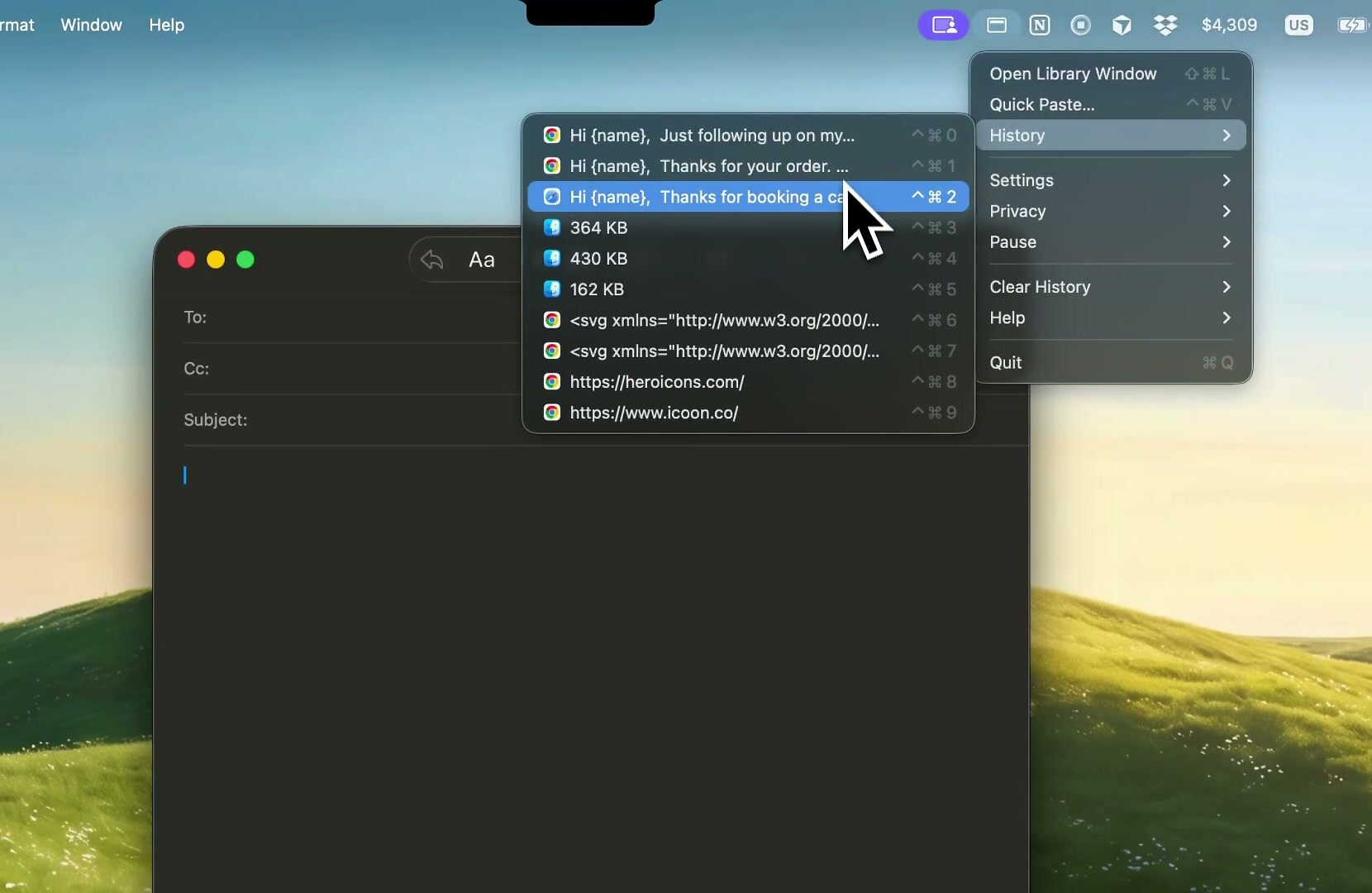Screen dimensions: 1372x893
Task: Open the US input source menu
Action: pos(1298,25)
